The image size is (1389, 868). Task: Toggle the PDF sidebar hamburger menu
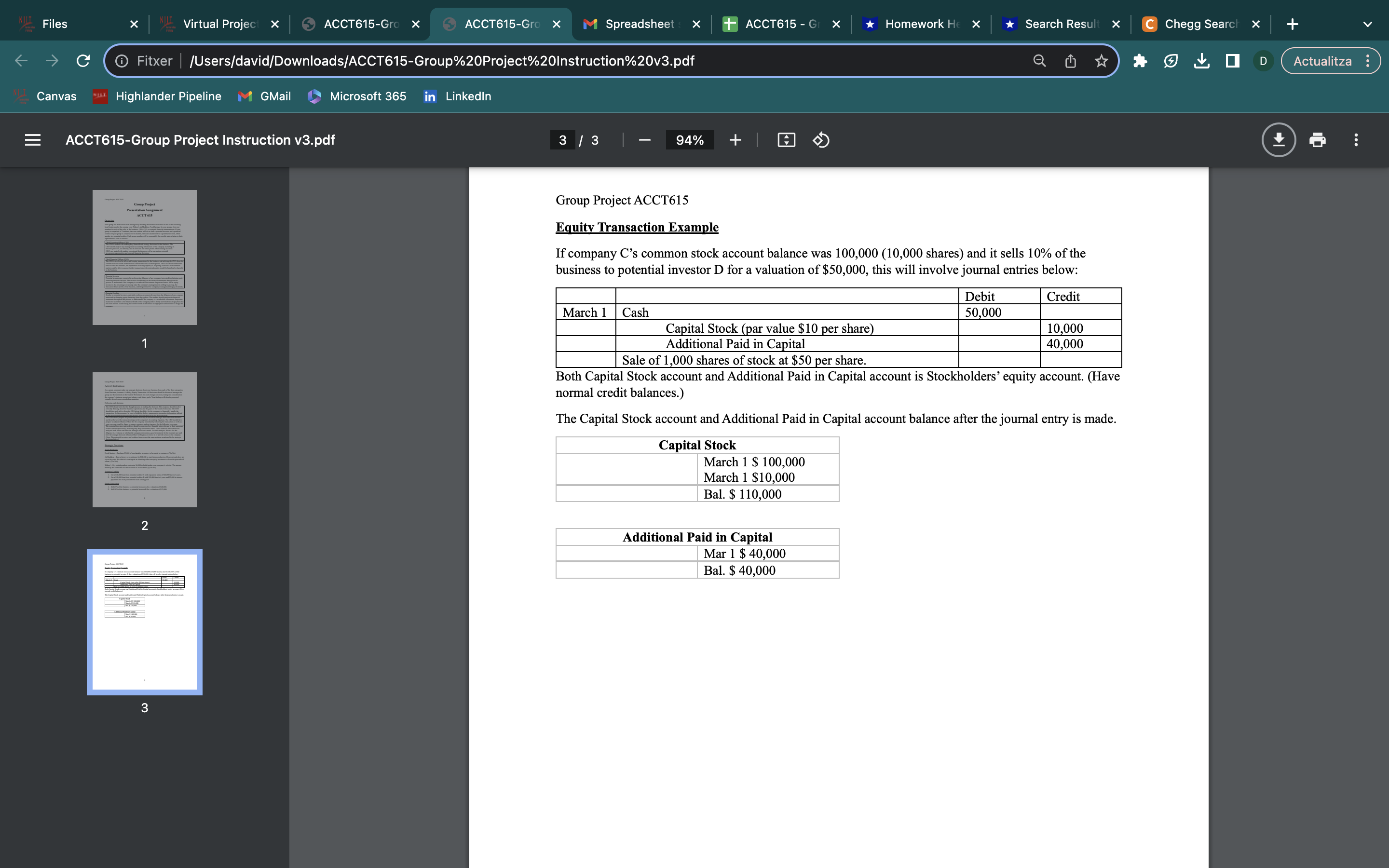pyautogui.click(x=33, y=140)
